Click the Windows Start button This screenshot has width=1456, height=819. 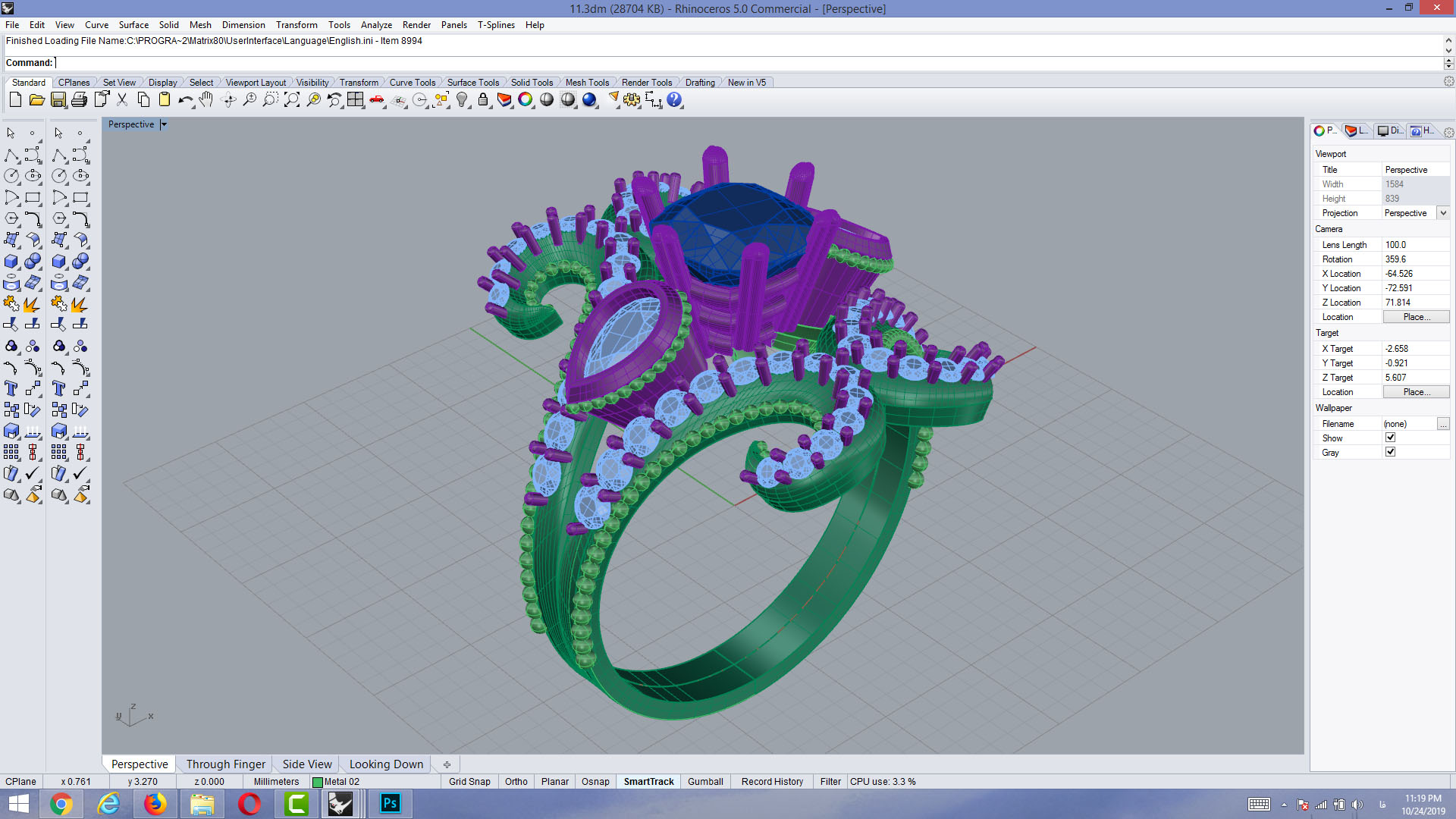(19, 804)
